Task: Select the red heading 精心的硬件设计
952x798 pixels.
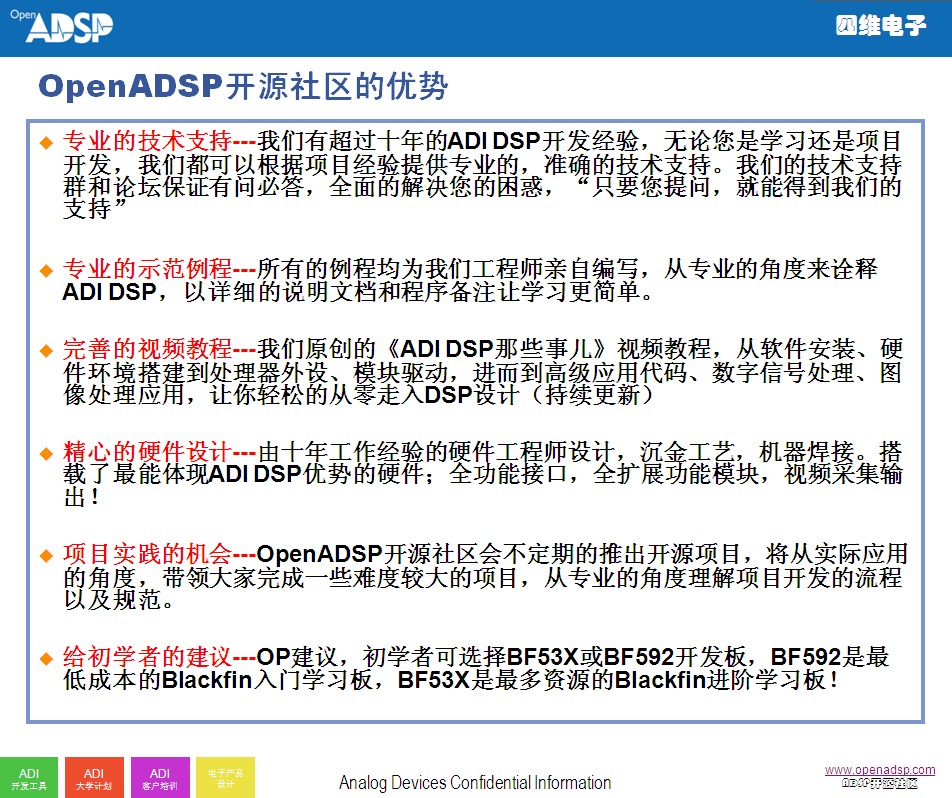Action: click(x=148, y=451)
